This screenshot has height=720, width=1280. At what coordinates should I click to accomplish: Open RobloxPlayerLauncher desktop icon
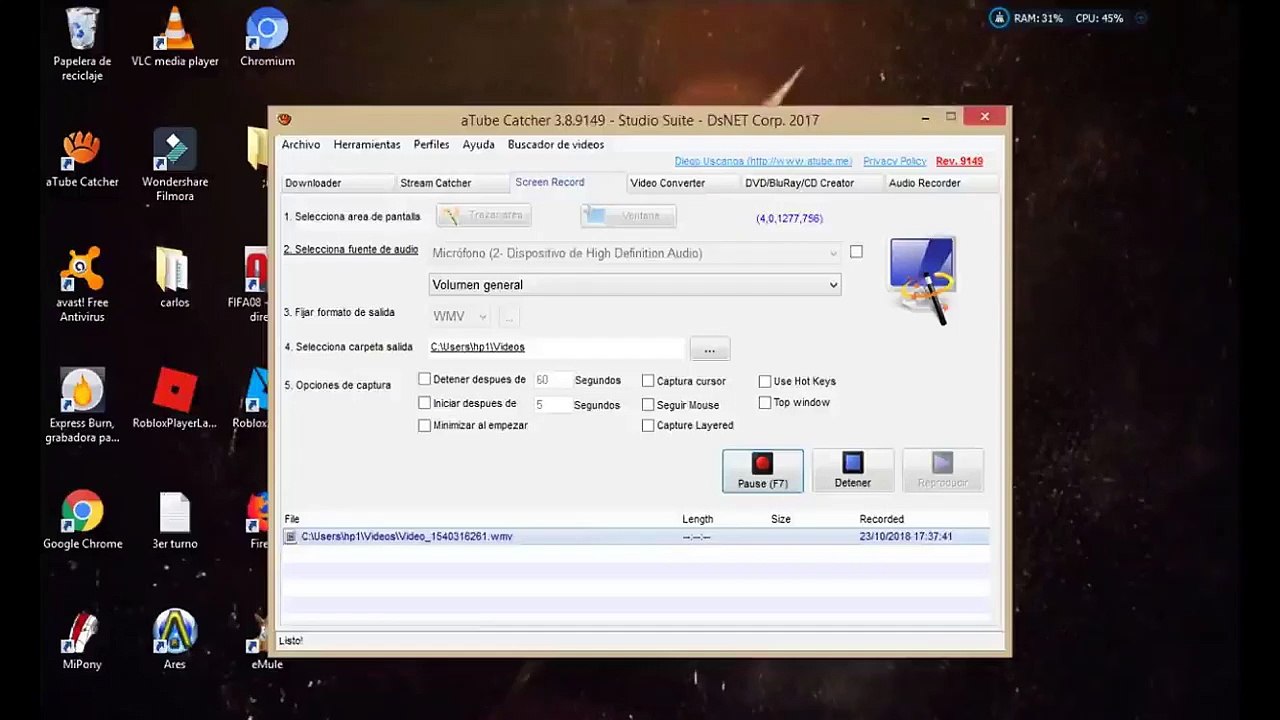[x=175, y=398]
